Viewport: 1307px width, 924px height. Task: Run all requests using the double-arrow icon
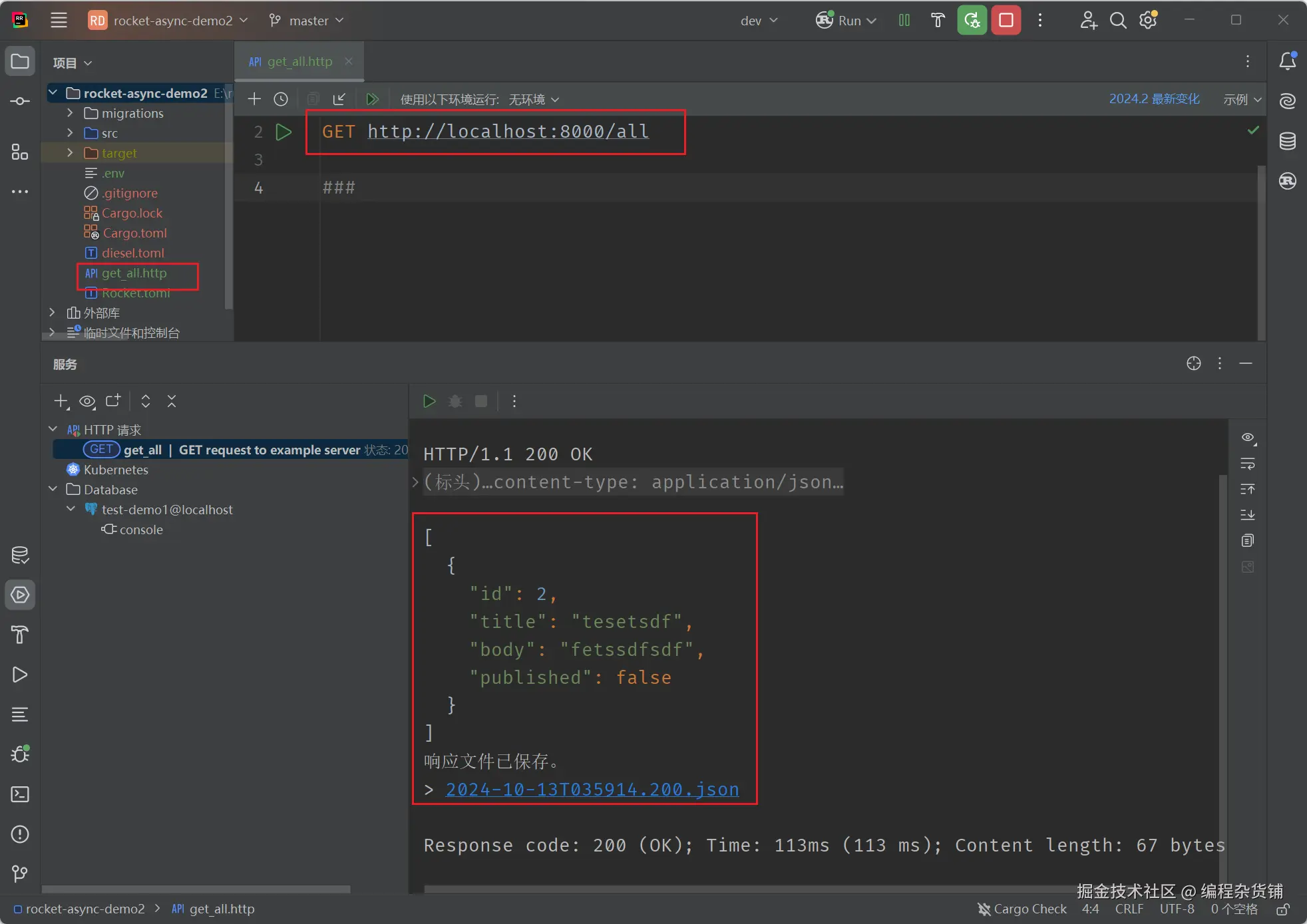[x=373, y=98]
